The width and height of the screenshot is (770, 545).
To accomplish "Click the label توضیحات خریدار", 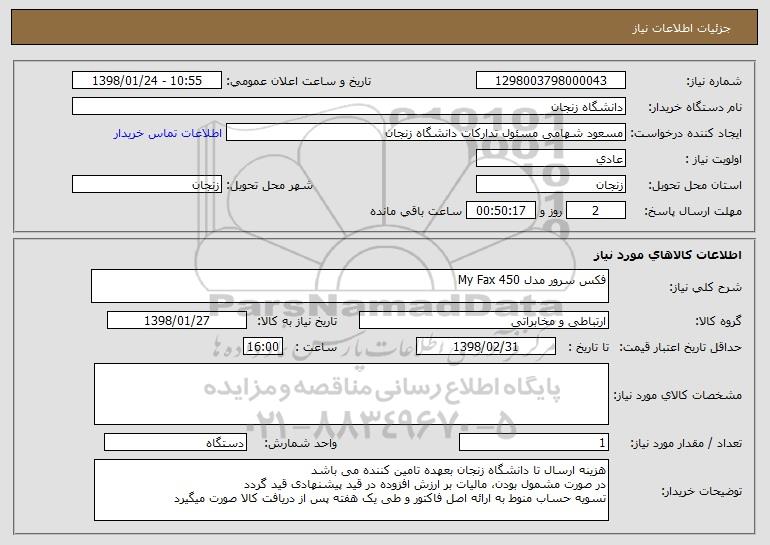I will click(702, 491).
